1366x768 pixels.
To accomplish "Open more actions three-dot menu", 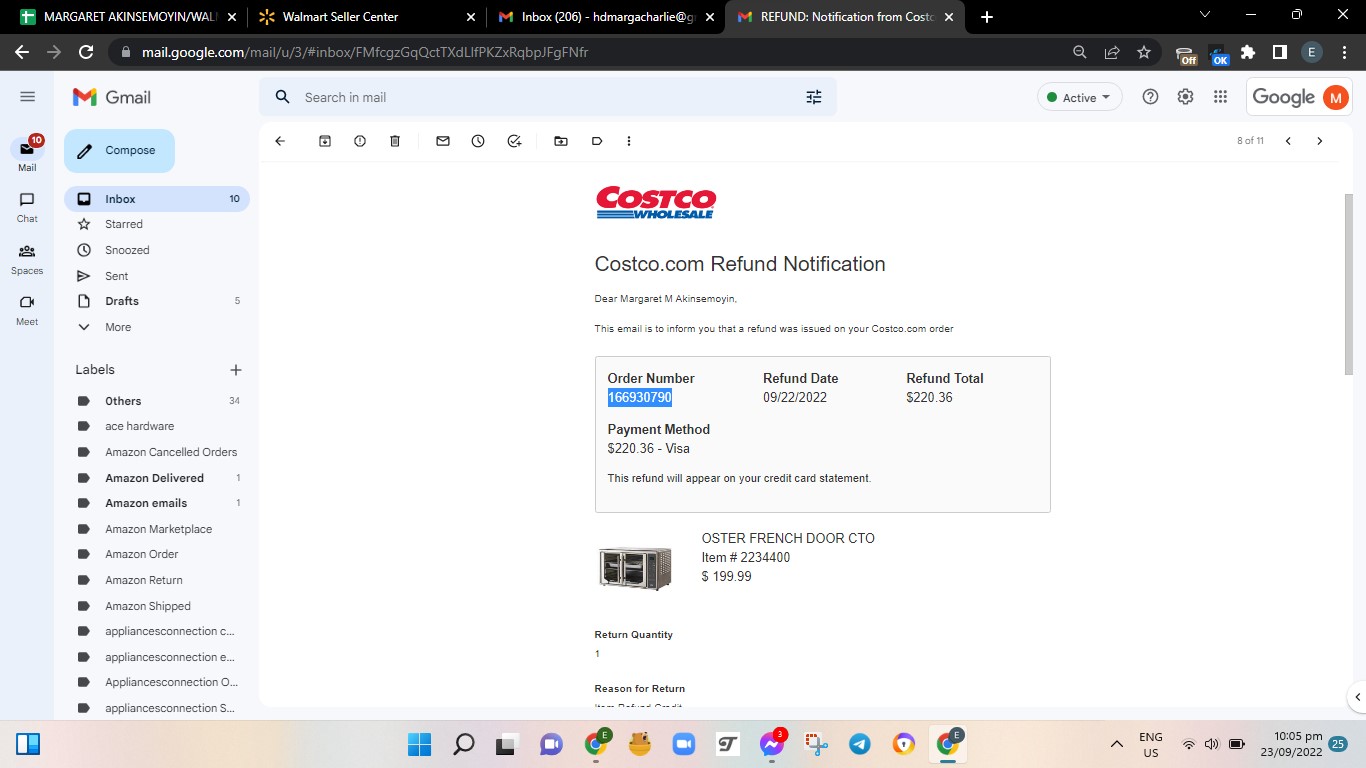I will pyautogui.click(x=629, y=141).
